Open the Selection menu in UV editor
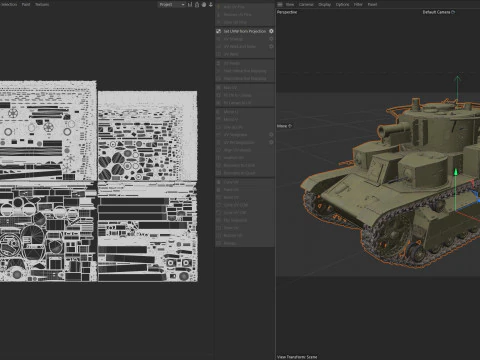This screenshot has width=480, height=360. point(8,4)
